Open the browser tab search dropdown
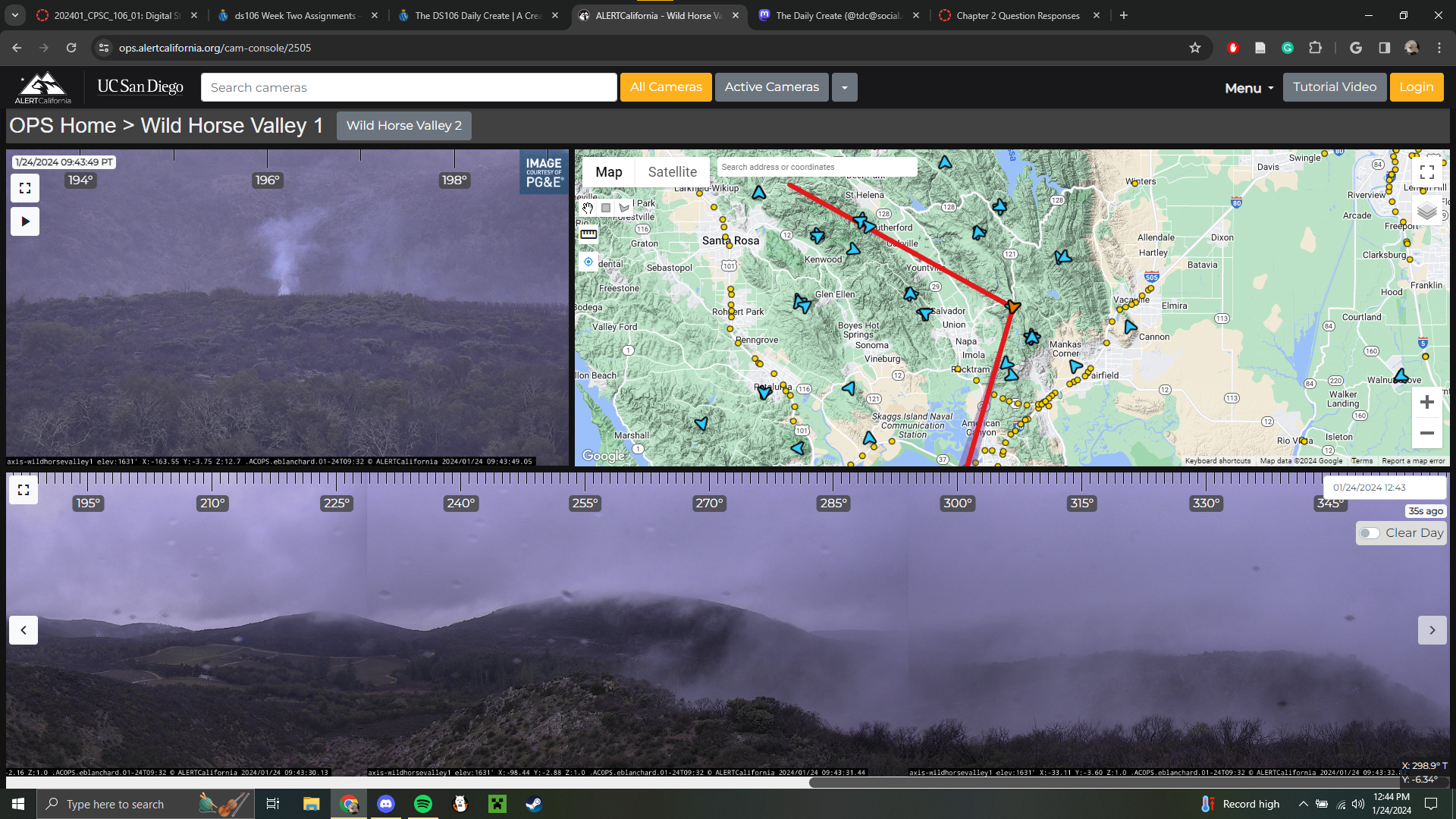This screenshot has height=819, width=1456. point(14,15)
